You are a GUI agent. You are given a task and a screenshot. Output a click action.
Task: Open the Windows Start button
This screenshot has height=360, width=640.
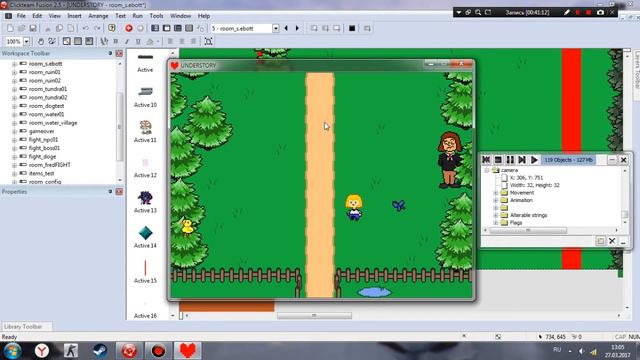click(11, 351)
